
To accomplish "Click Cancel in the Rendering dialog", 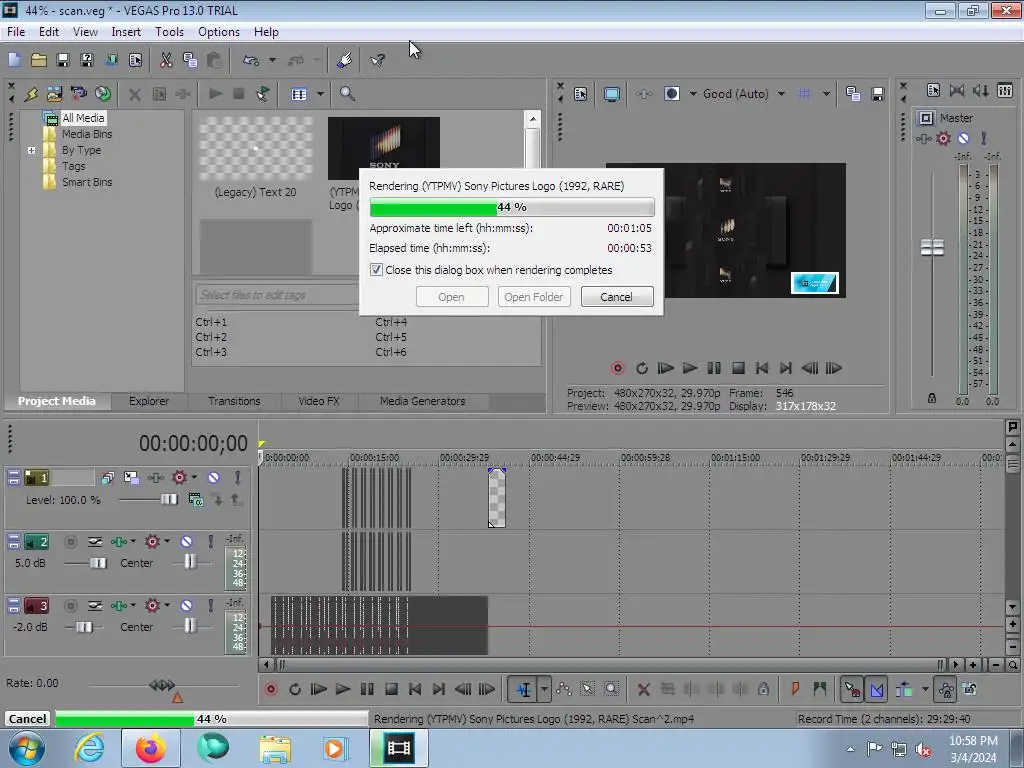I will [x=616, y=297].
